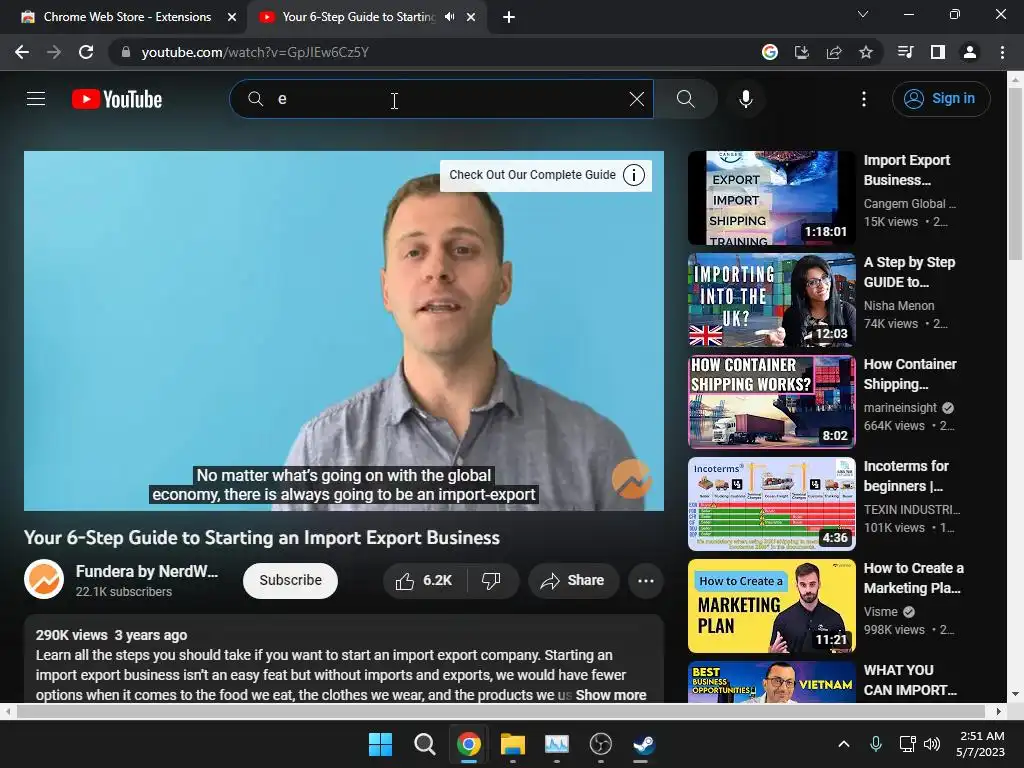Open Fundera by NerdWallet channel name
Screen dimensions: 1024x768
147,571
